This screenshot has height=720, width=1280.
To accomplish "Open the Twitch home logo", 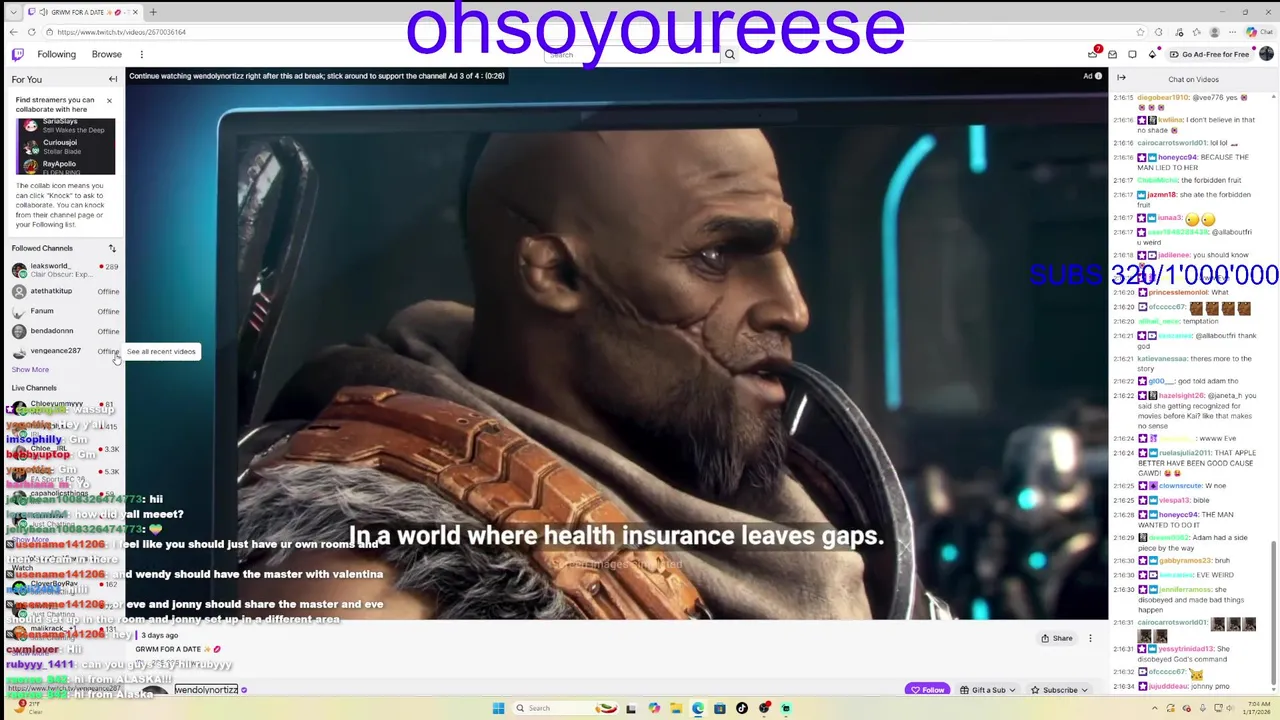I will (17, 54).
